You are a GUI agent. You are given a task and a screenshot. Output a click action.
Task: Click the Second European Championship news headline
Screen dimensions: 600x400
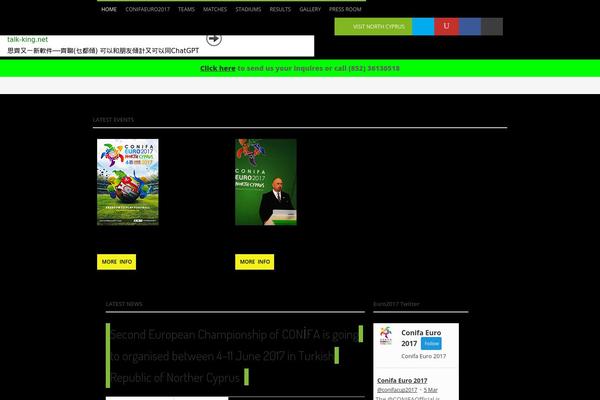[234, 356]
